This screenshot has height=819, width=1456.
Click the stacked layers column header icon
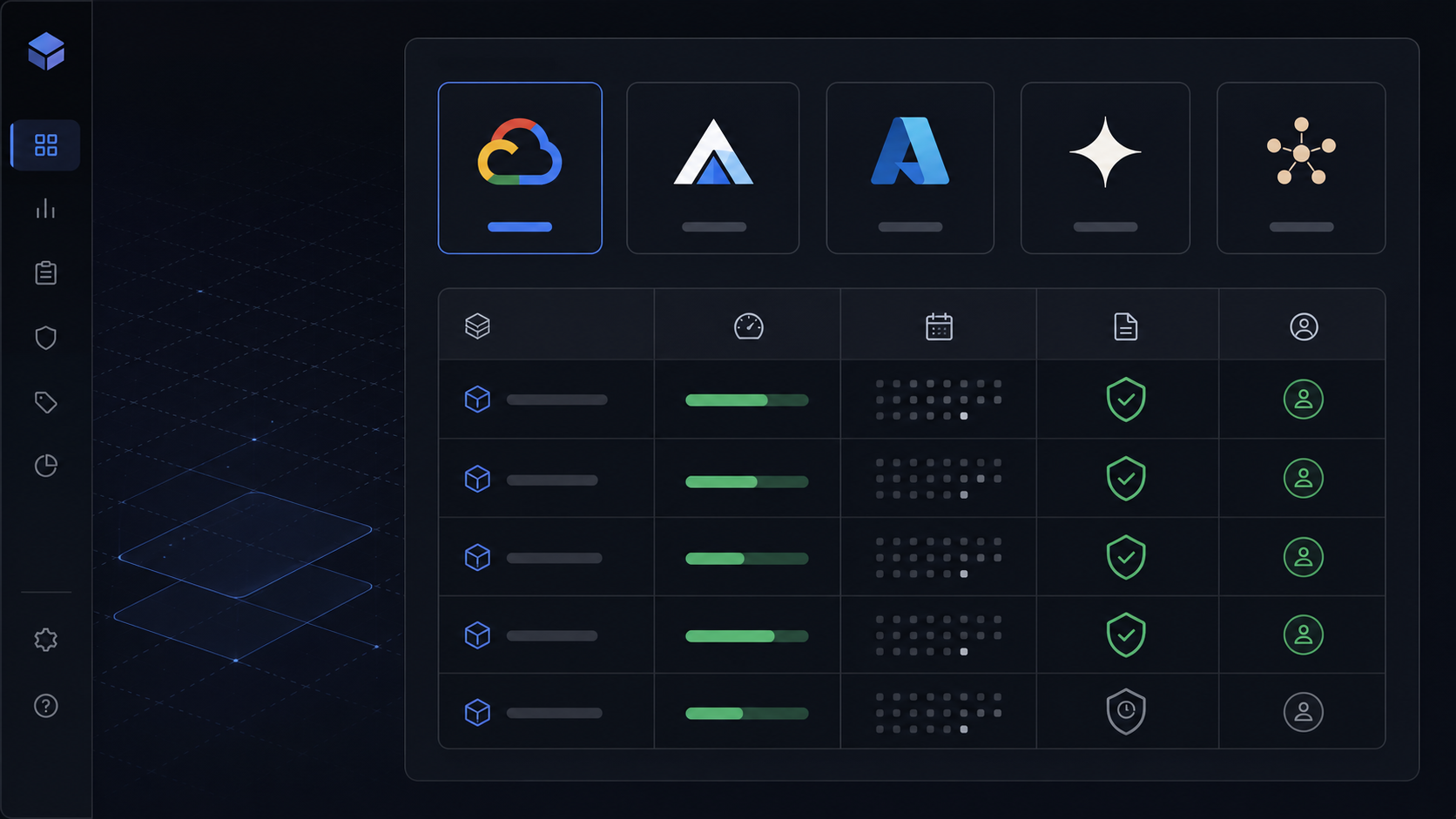click(477, 326)
